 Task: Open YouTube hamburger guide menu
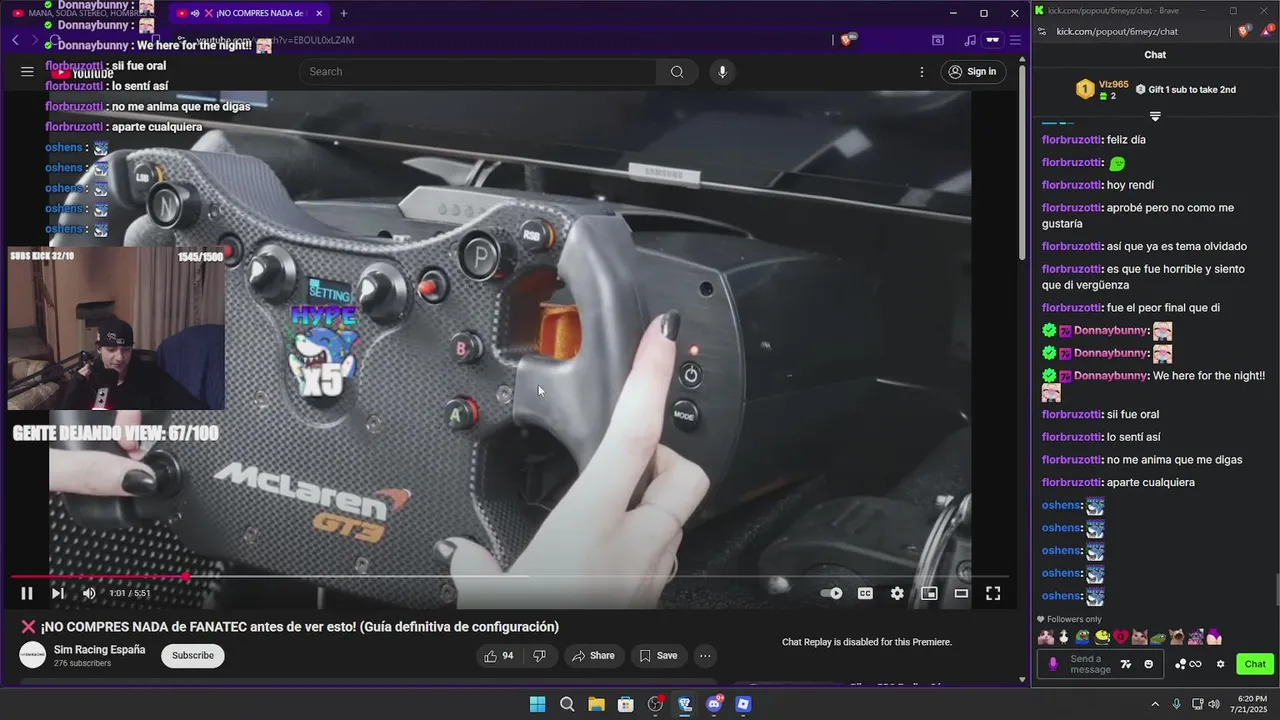(x=27, y=72)
